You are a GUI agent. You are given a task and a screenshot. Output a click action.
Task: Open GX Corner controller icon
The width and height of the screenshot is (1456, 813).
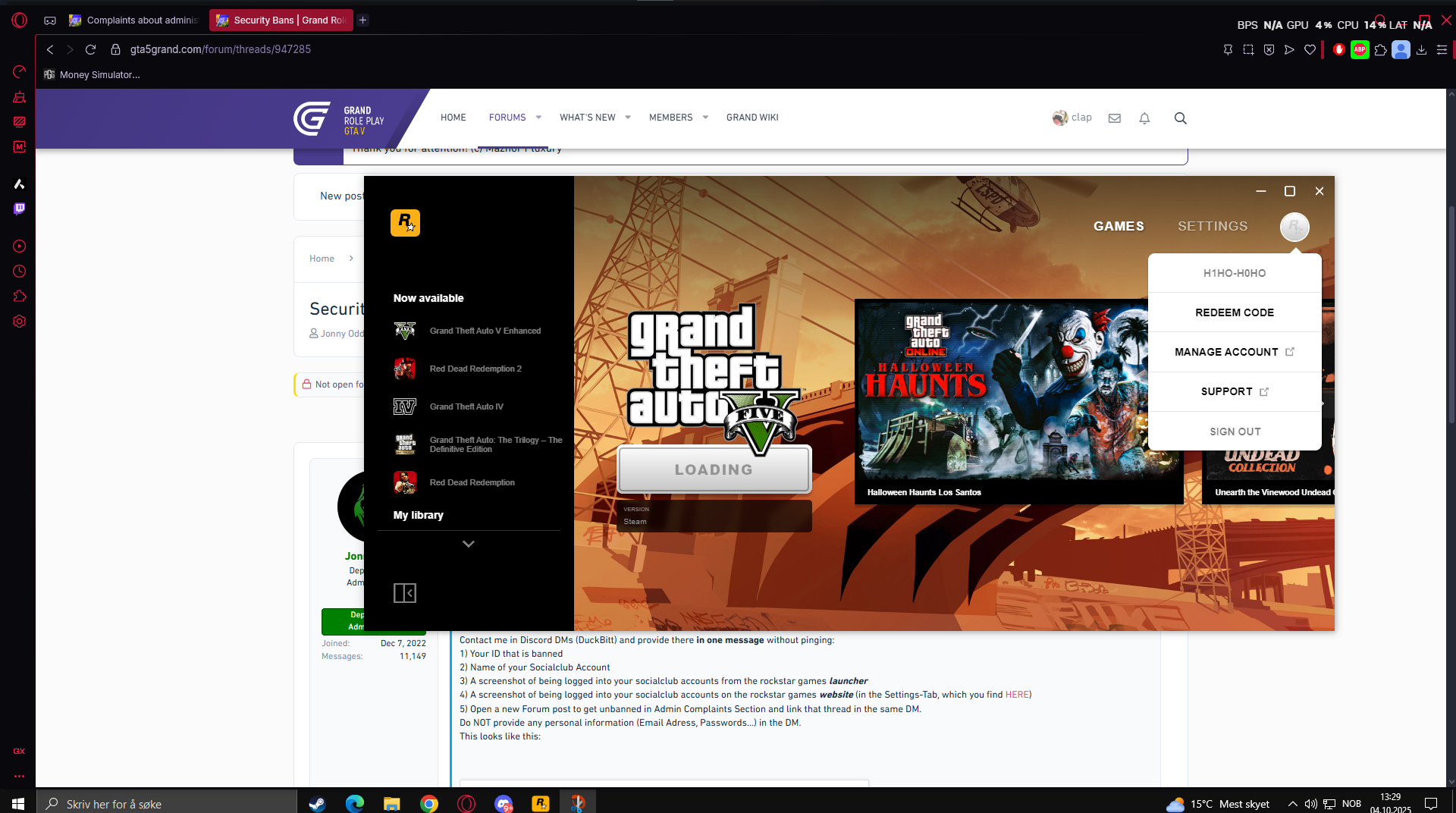[50, 20]
